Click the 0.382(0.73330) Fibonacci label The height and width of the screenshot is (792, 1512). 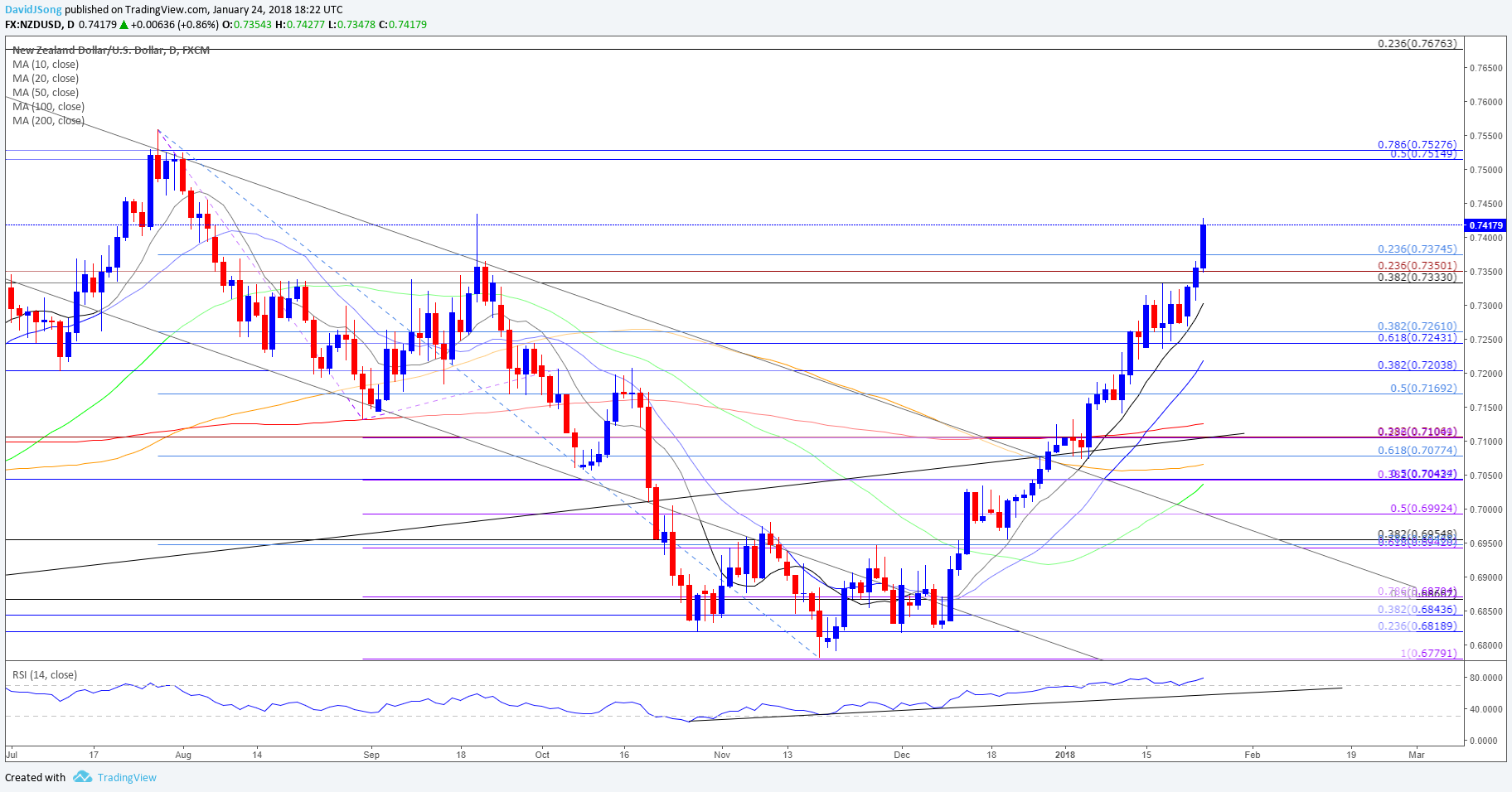pos(1417,278)
